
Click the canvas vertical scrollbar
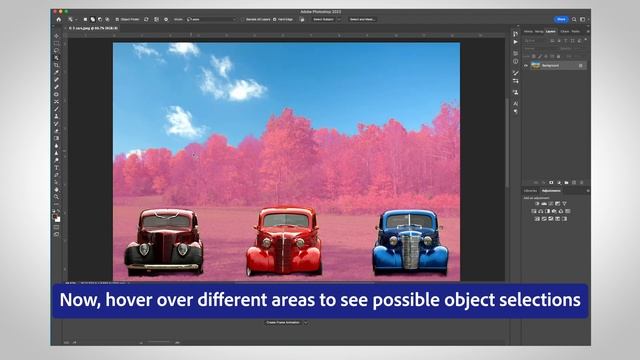pyautogui.click(x=507, y=143)
